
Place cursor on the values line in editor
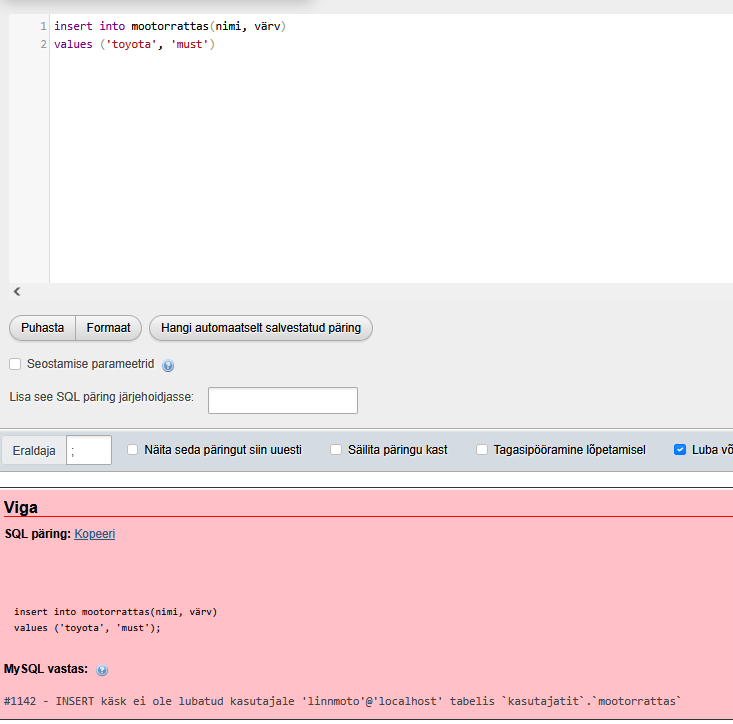pyautogui.click(x=134, y=45)
